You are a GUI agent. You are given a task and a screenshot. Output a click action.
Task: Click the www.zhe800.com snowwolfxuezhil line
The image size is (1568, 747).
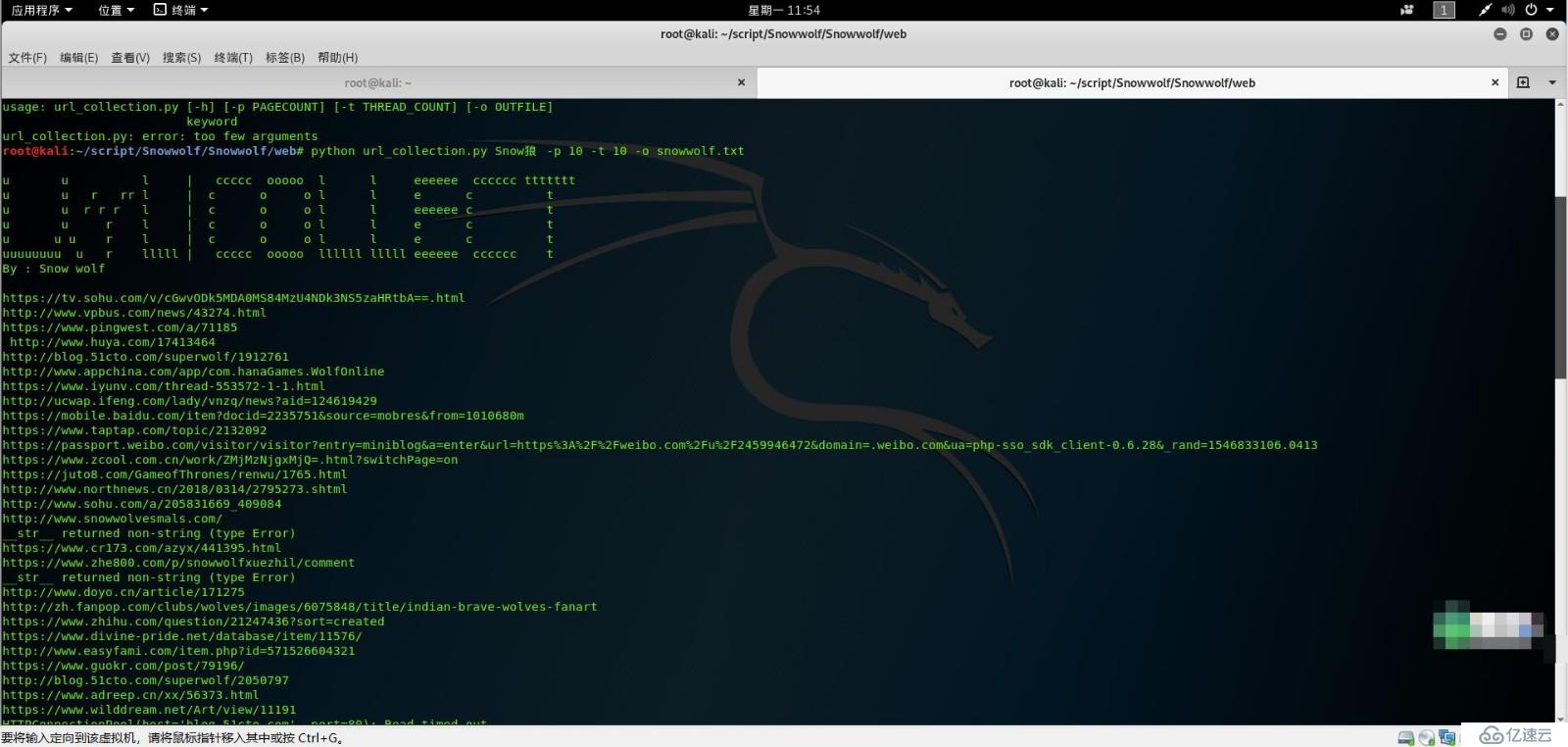[178, 563]
